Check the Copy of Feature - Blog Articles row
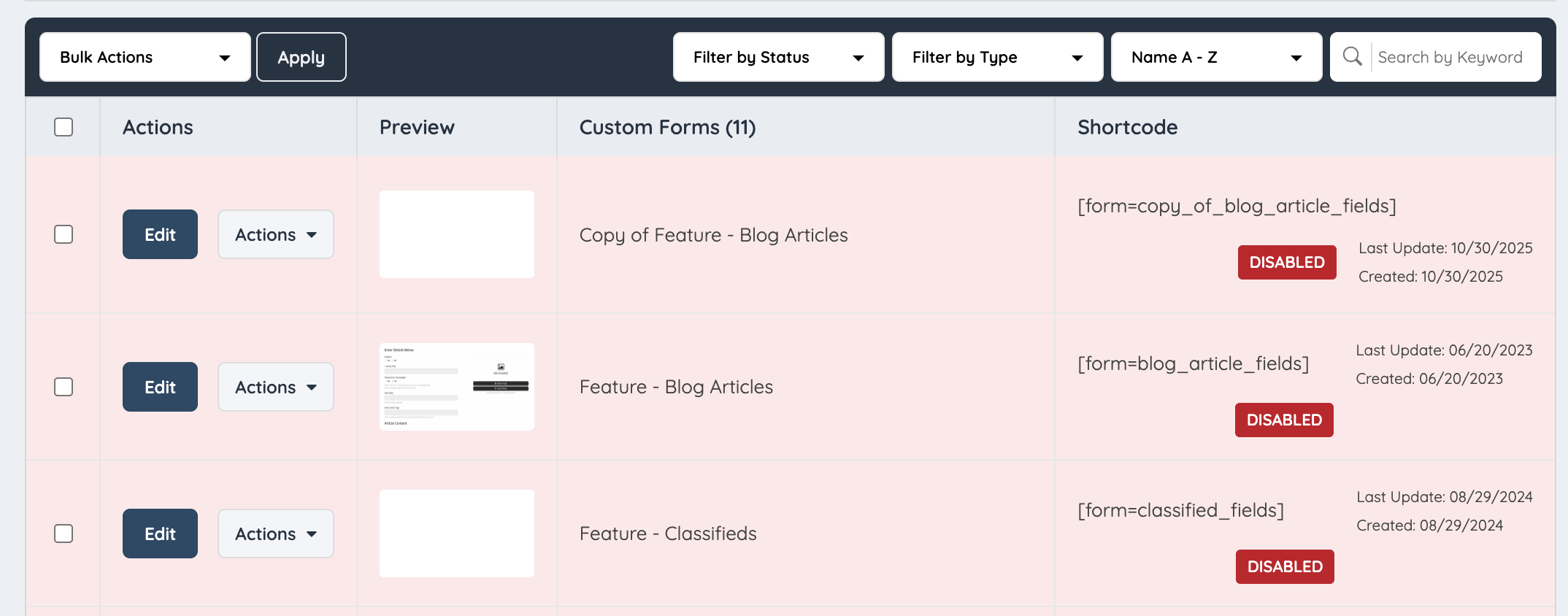1568x616 pixels. pyautogui.click(x=64, y=234)
